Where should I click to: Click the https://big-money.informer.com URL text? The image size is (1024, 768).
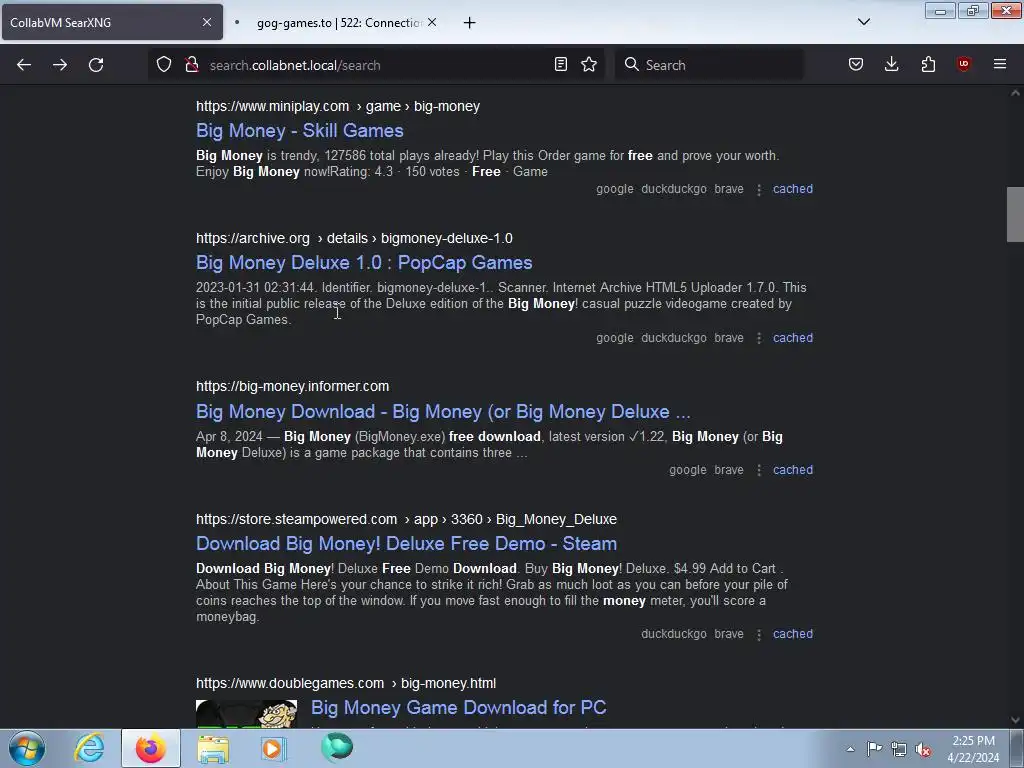pos(293,386)
